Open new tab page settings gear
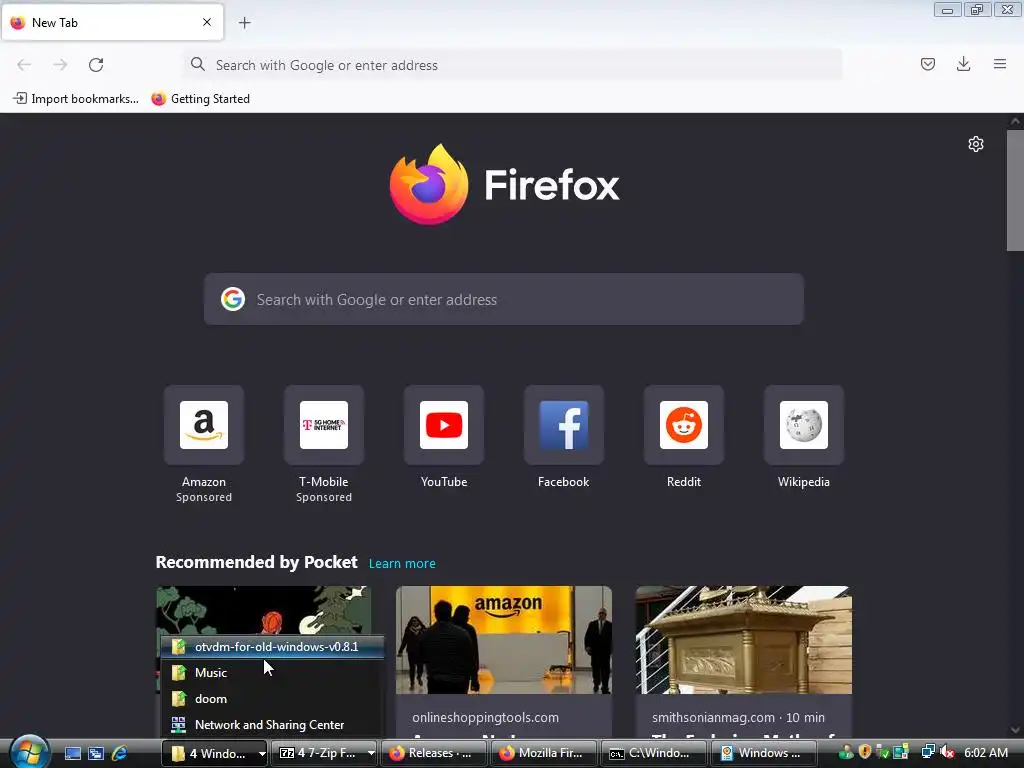The image size is (1024, 768). 976,144
